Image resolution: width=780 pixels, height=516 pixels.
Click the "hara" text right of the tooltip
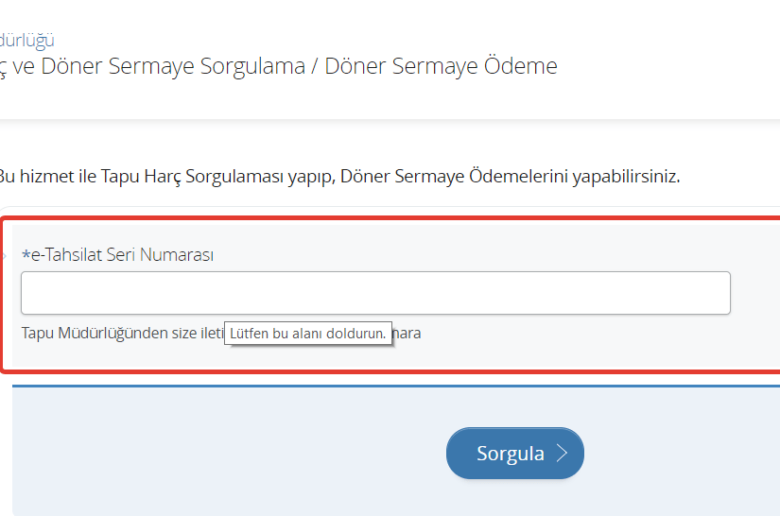tap(407, 333)
